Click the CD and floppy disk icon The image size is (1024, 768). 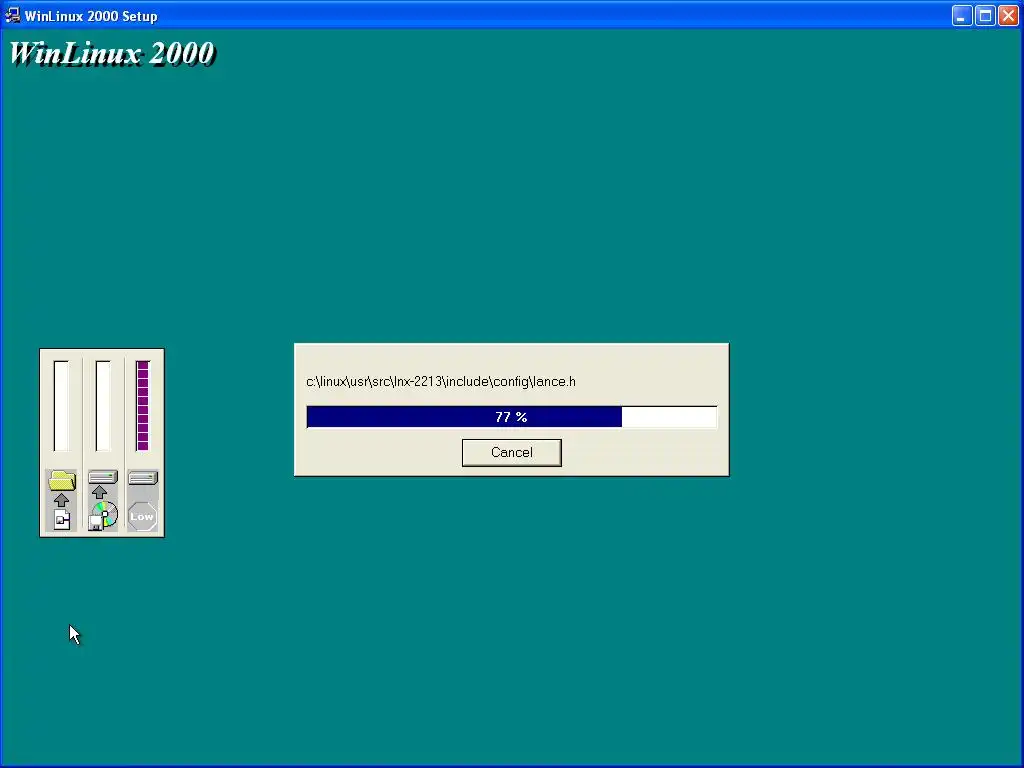[x=103, y=516]
